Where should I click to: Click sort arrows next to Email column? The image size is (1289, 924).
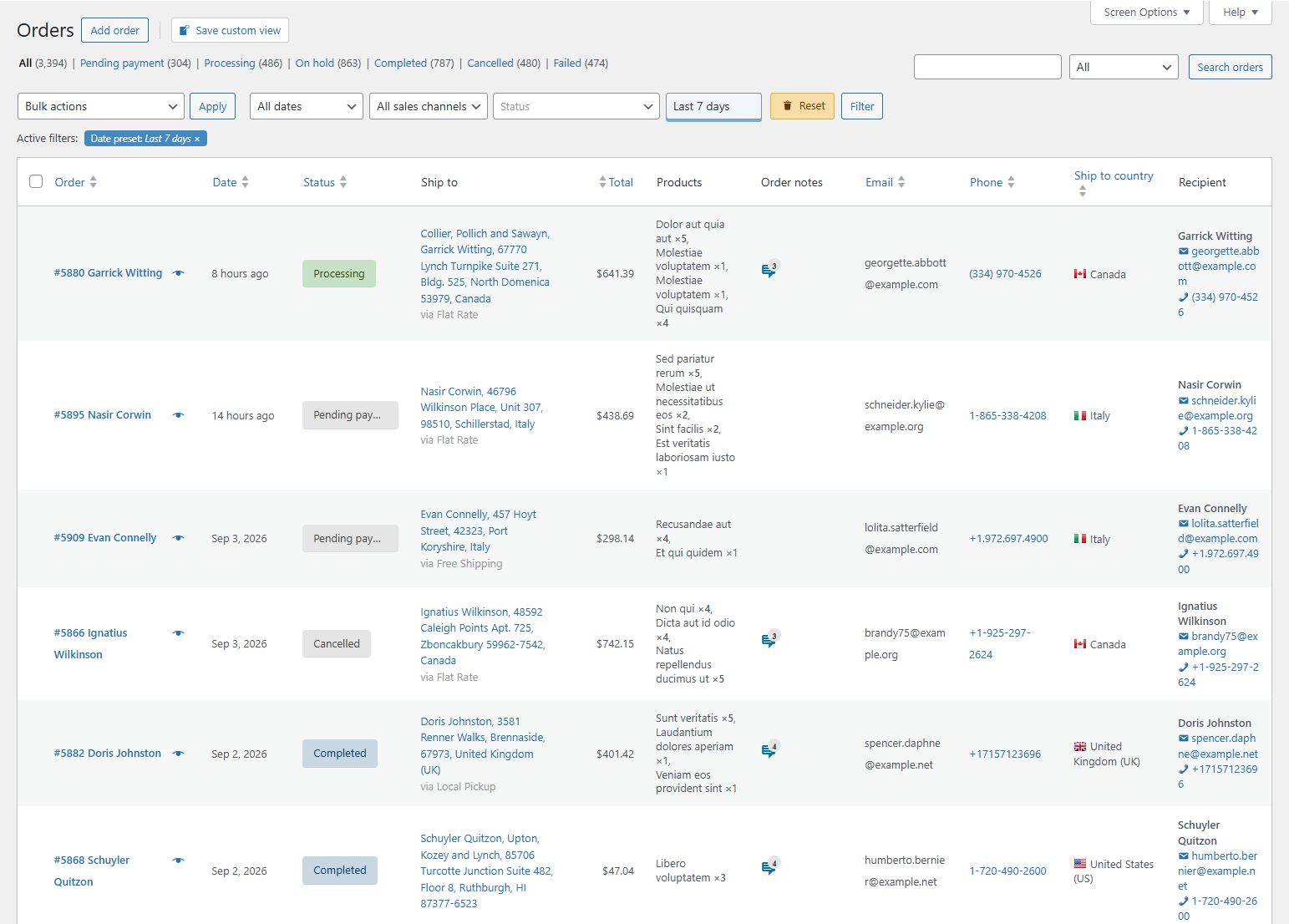pyautogui.click(x=901, y=182)
